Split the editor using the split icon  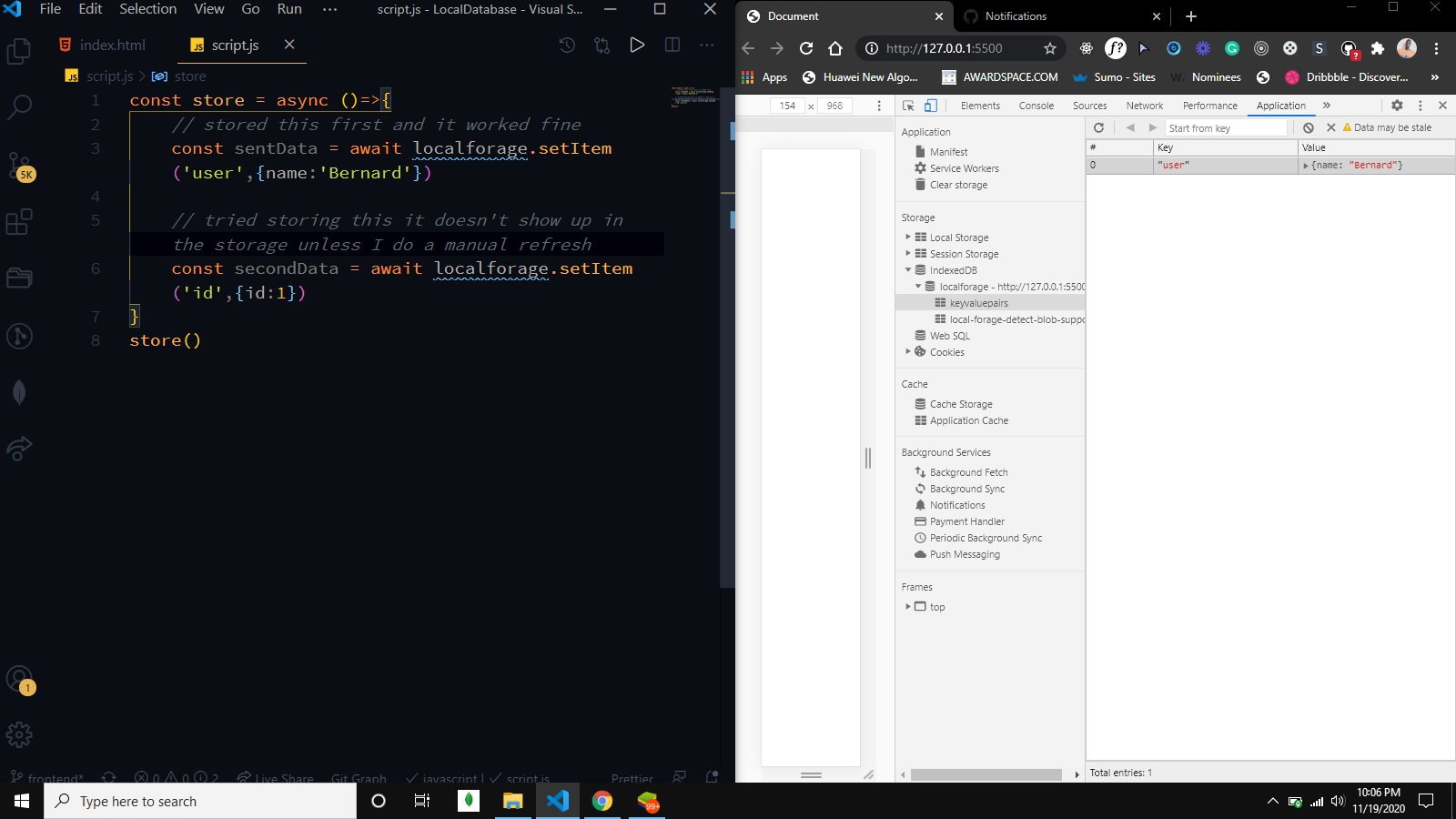(x=672, y=44)
